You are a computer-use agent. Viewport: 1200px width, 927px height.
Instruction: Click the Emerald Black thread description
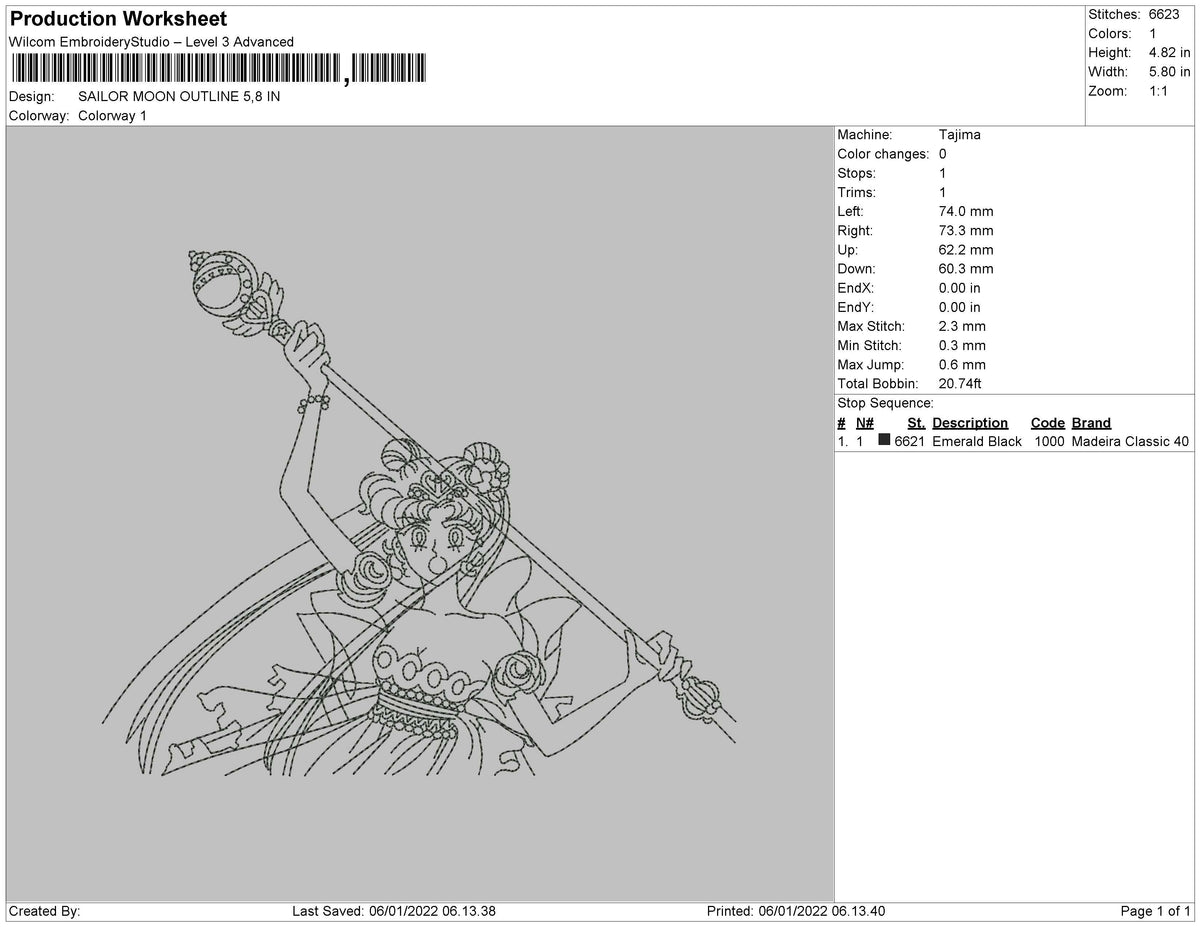[x=977, y=442]
